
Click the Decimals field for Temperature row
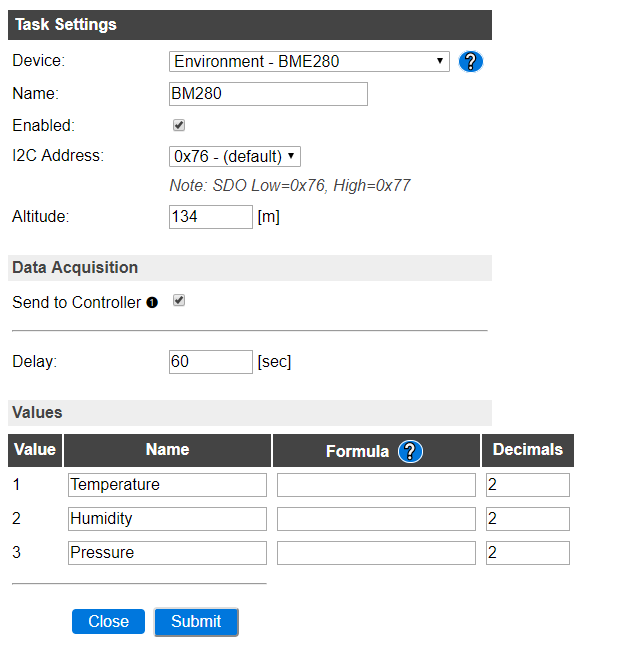click(x=528, y=485)
